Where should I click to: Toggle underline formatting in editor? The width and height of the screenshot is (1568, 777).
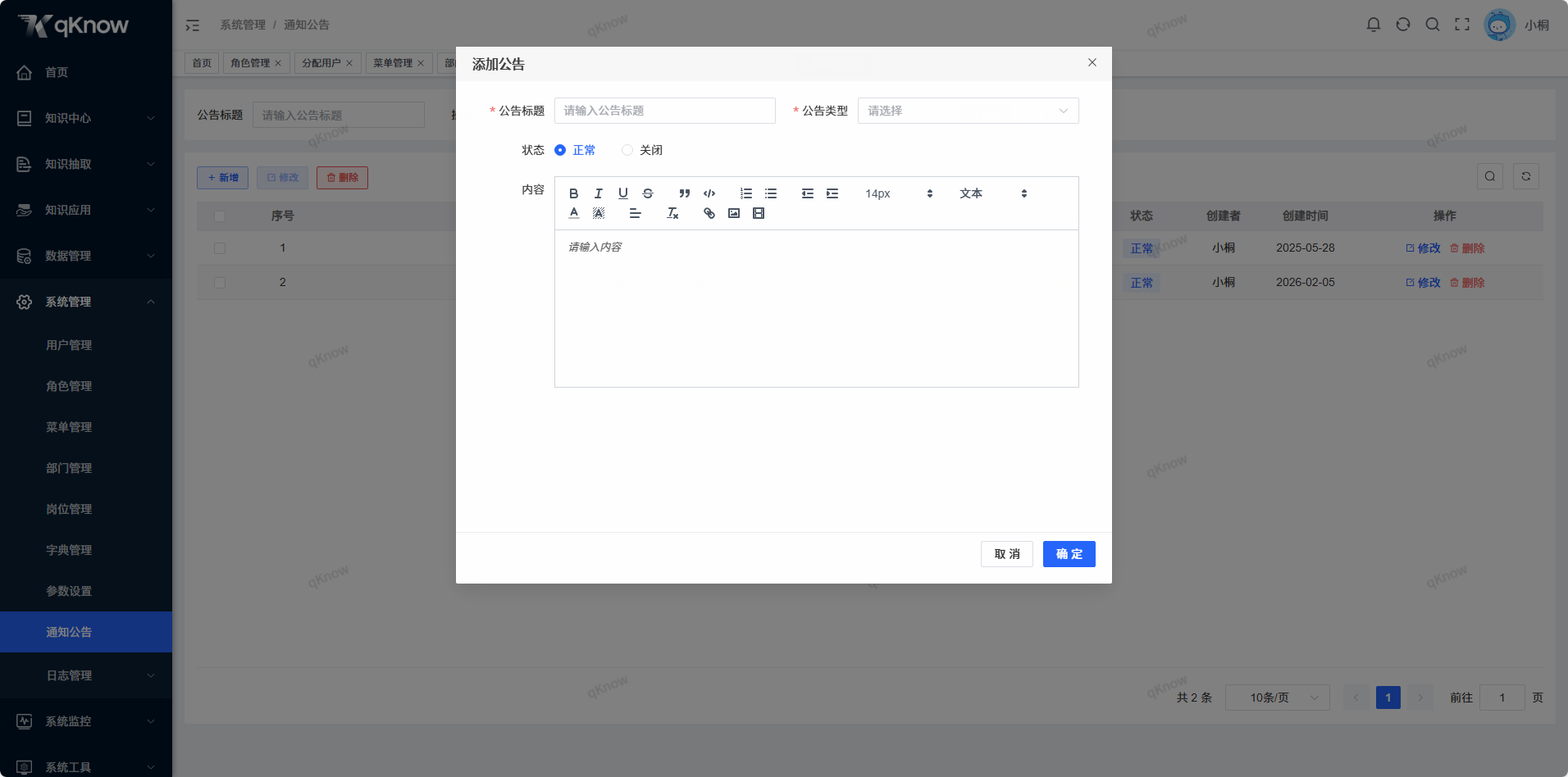click(x=623, y=193)
